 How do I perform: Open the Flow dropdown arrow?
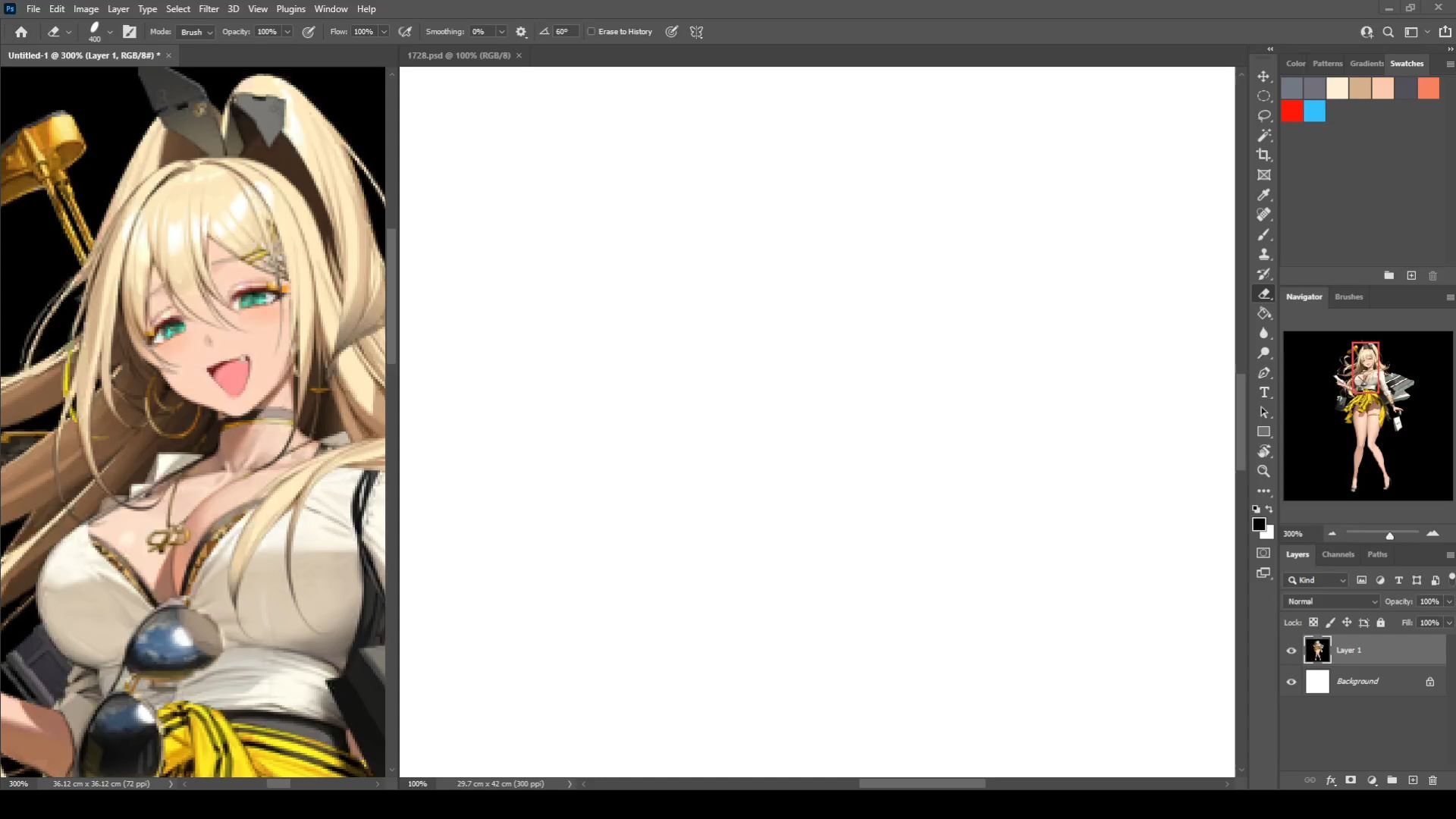pos(384,32)
